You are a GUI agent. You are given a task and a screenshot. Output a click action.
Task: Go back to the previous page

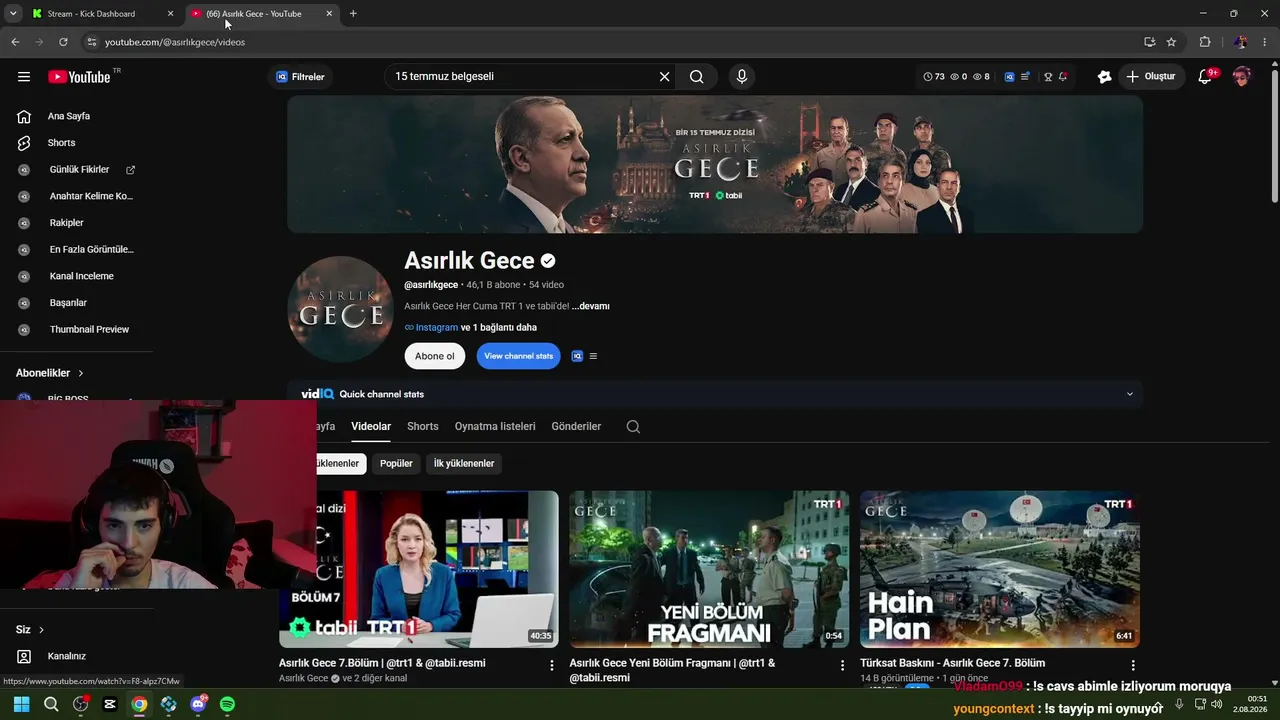coord(15,42)
